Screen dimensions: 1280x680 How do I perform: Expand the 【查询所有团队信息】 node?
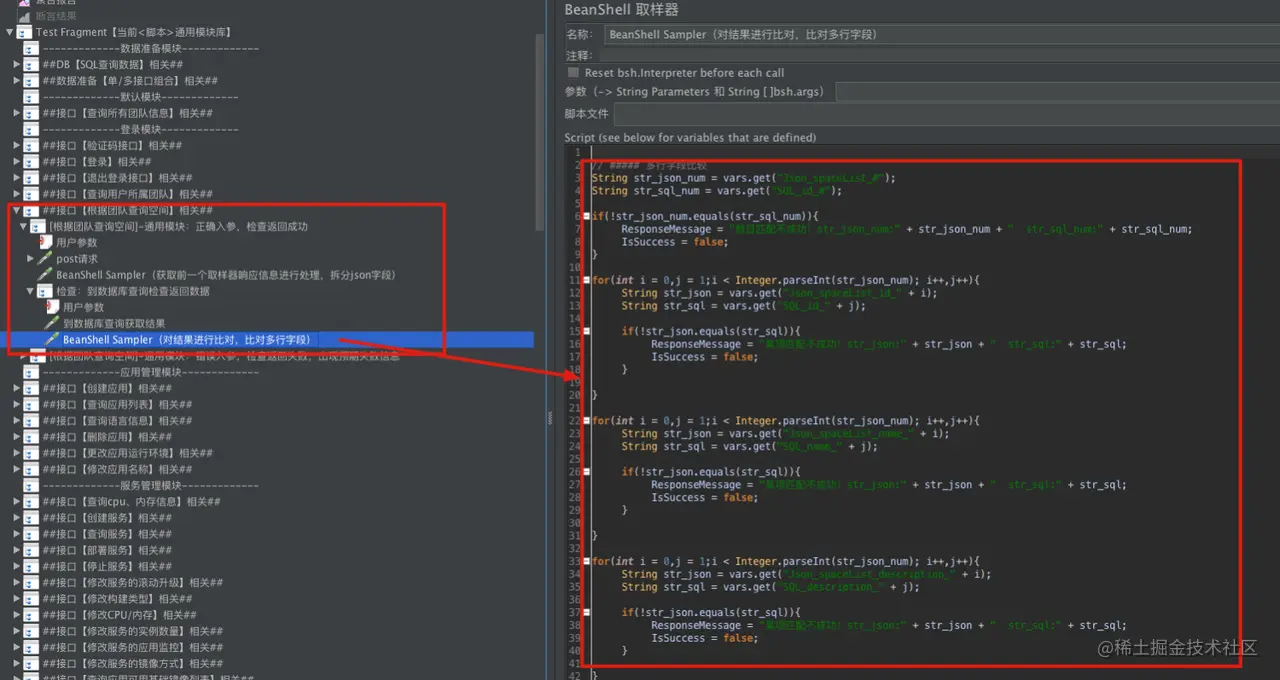click(x=17, y=113)
